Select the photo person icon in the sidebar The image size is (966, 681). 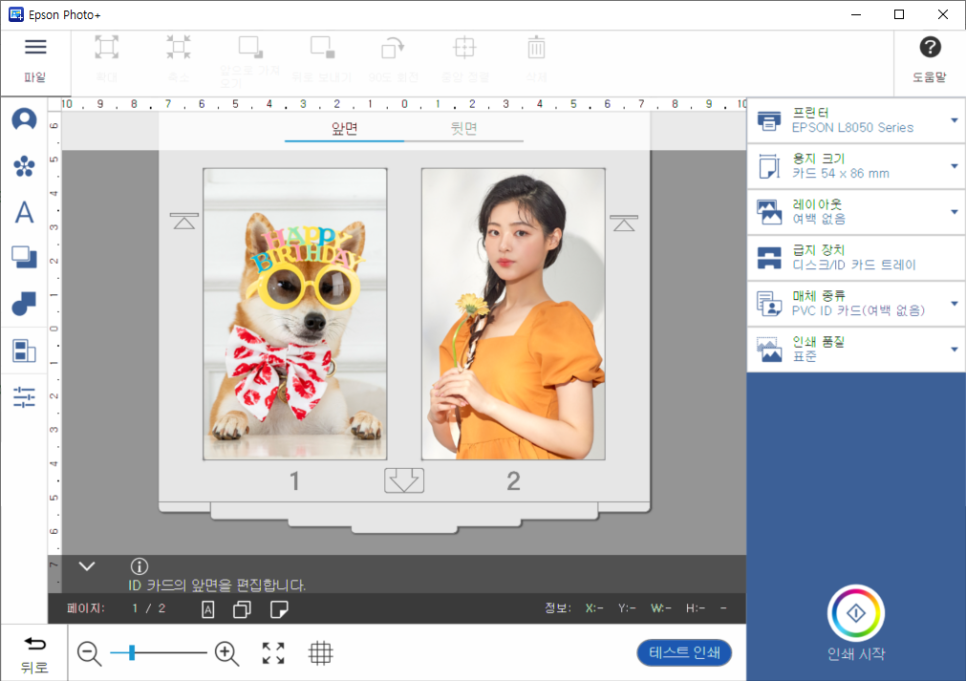(x=24, y=119)
